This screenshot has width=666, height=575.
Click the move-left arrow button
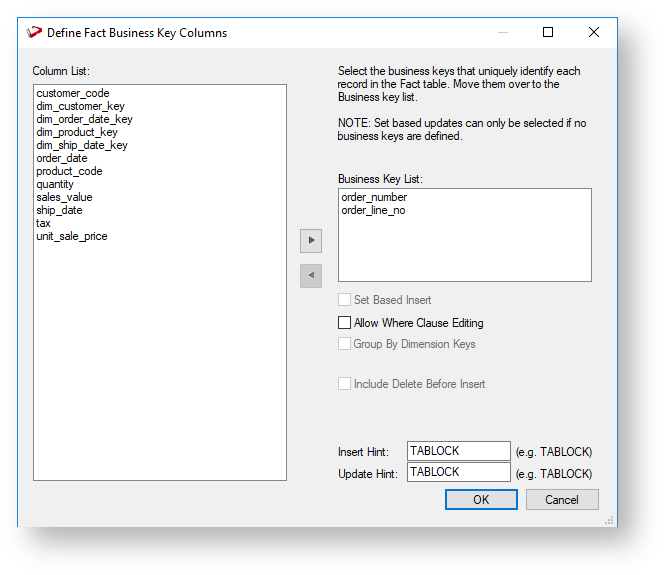tap(312, 274)
